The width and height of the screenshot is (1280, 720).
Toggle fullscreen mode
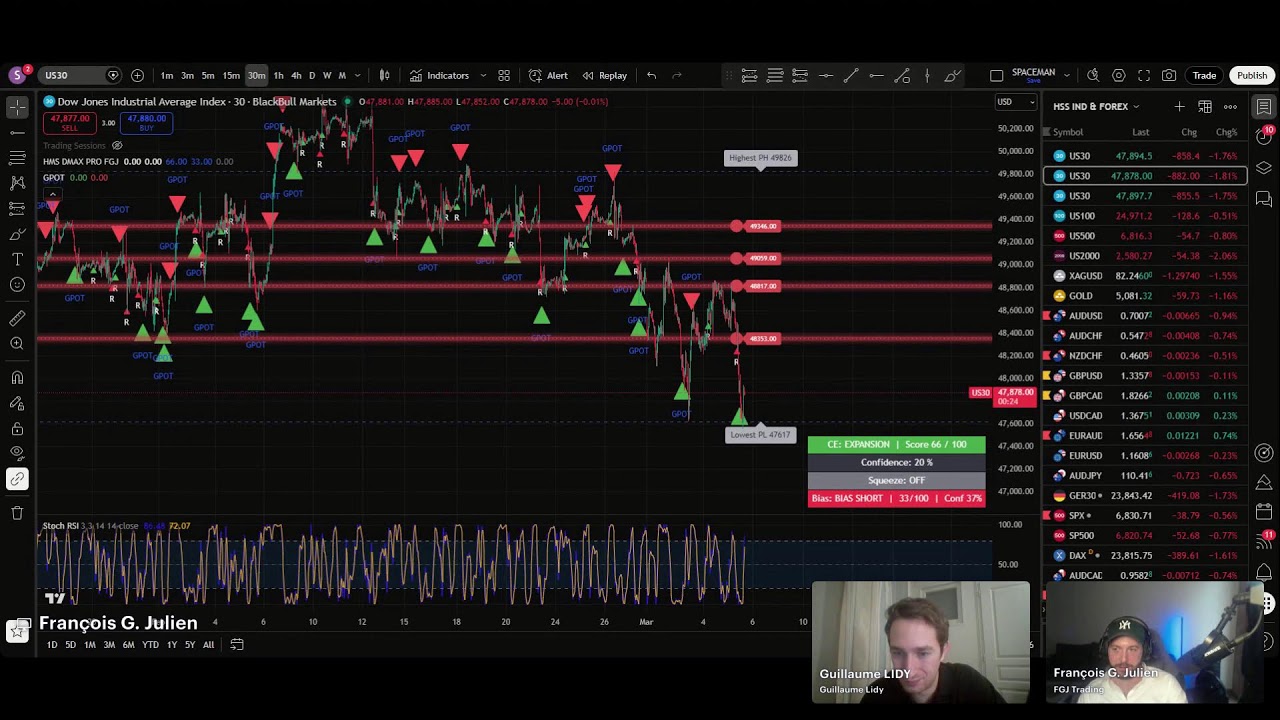[x=1144, y=75]
